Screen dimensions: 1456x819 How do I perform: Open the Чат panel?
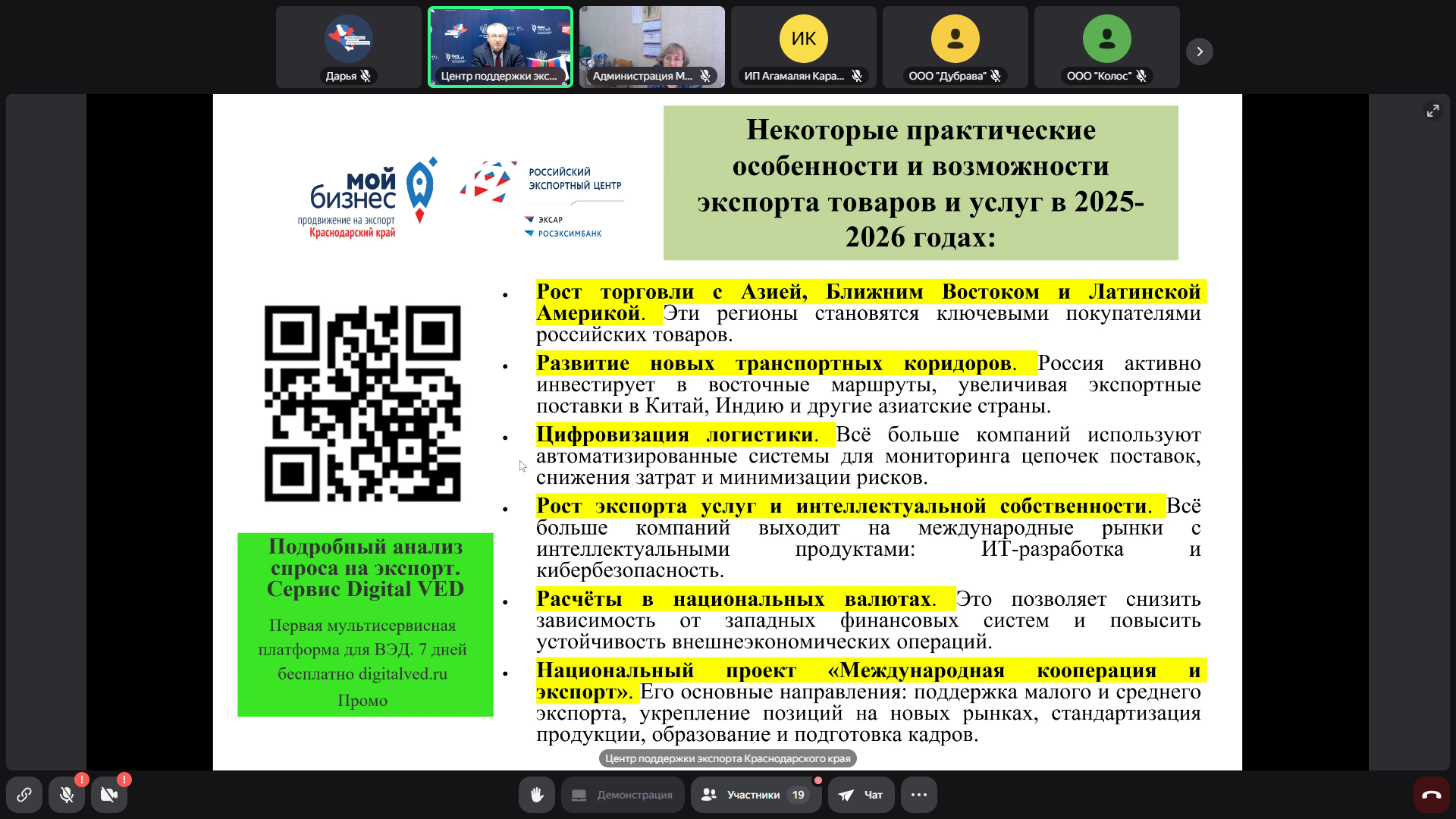[861, 795]
